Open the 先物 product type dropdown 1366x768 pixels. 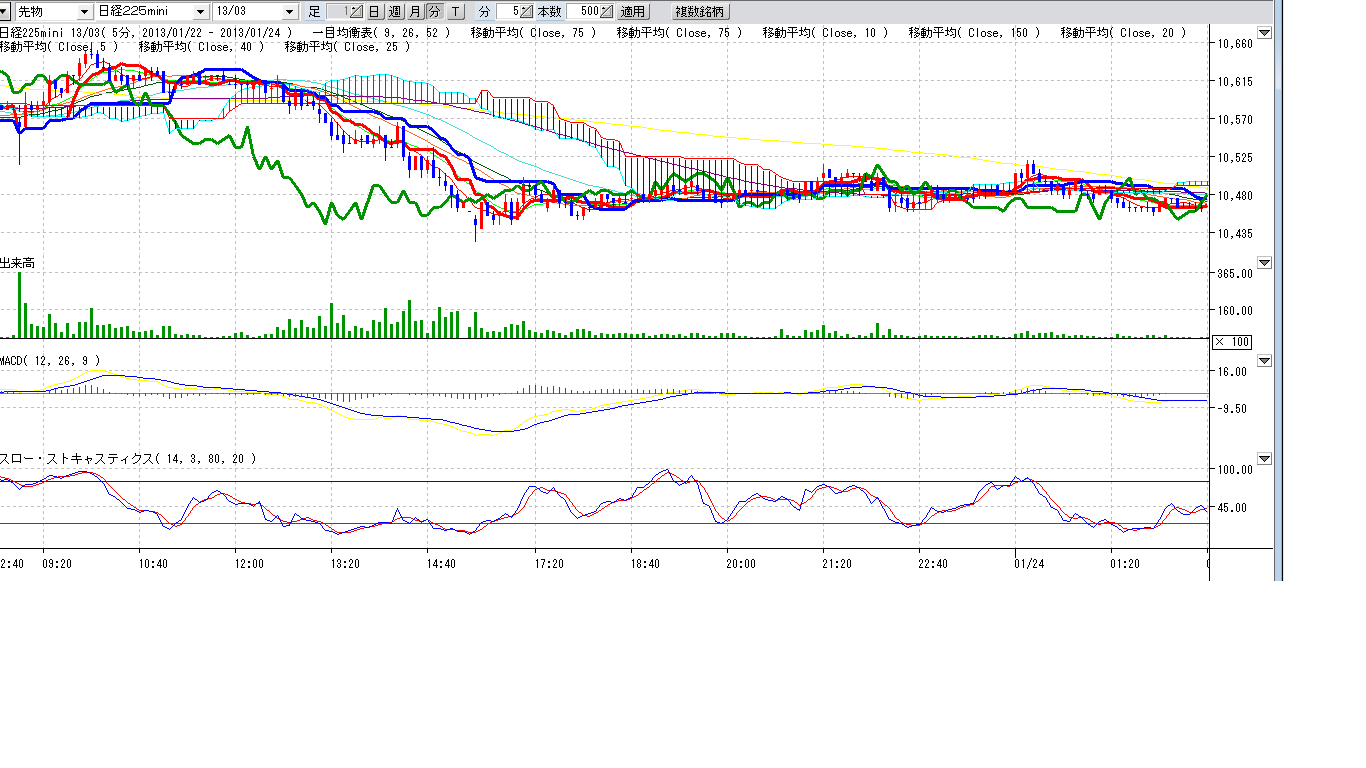(x=82, y=12)
